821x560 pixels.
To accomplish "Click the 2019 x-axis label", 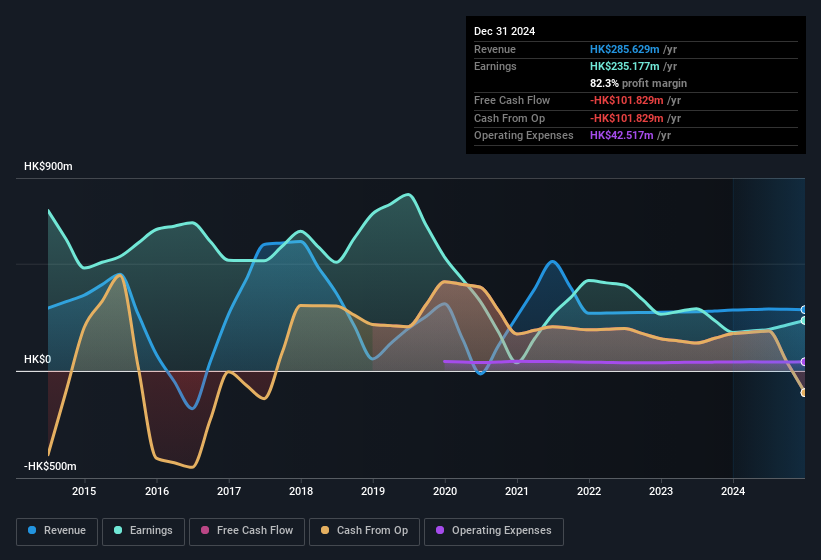I will tap(373, 491).
